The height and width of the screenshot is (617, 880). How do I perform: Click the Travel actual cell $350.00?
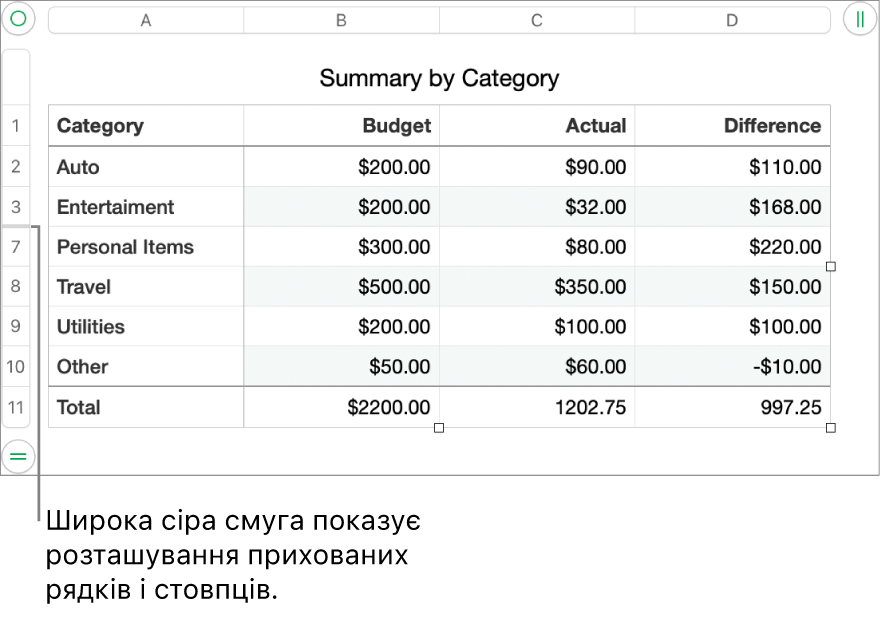(590, 287)
